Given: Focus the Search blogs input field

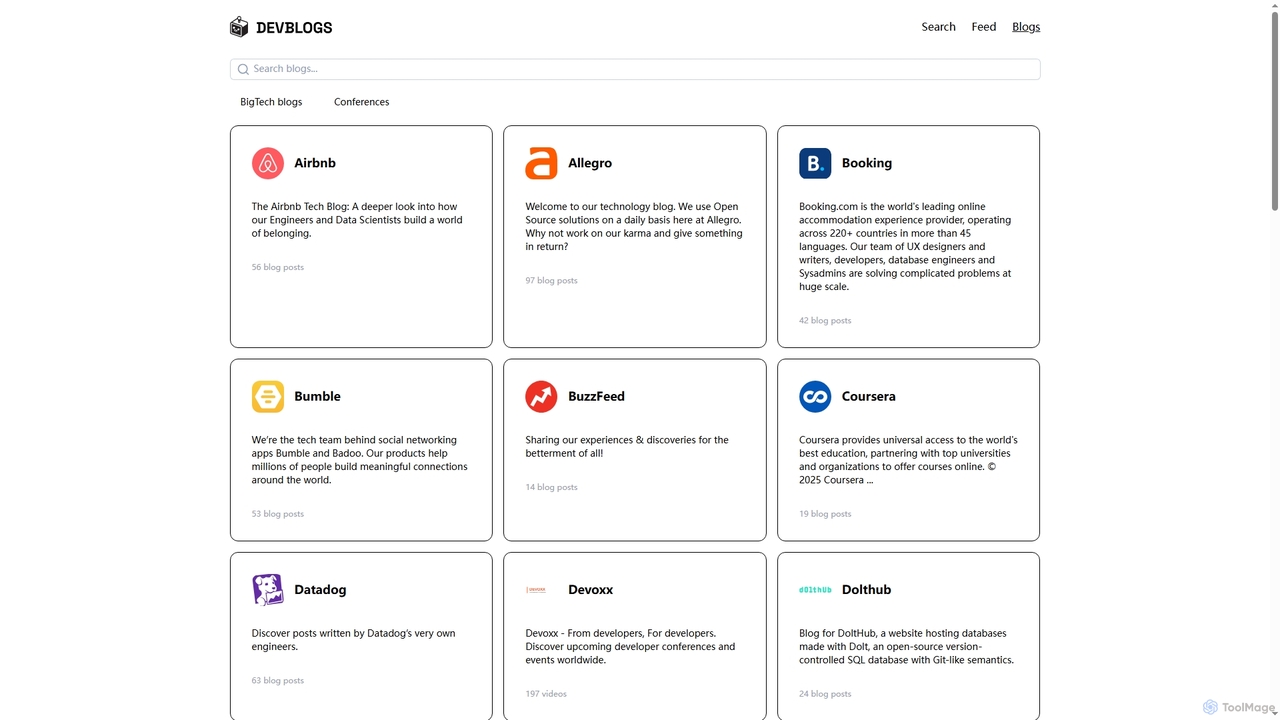Looking at the screenshot, I should 635,69.
